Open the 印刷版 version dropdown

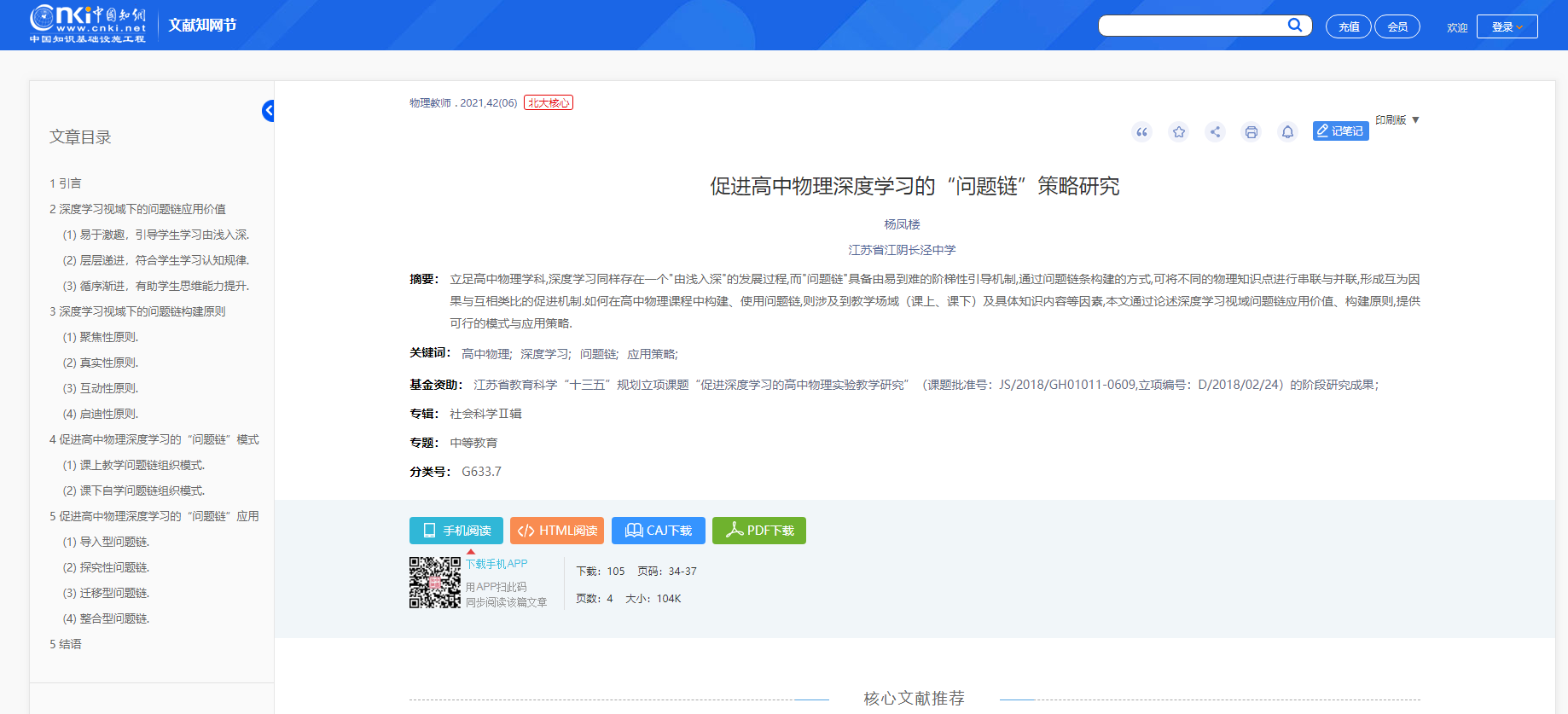[1397, 120]
